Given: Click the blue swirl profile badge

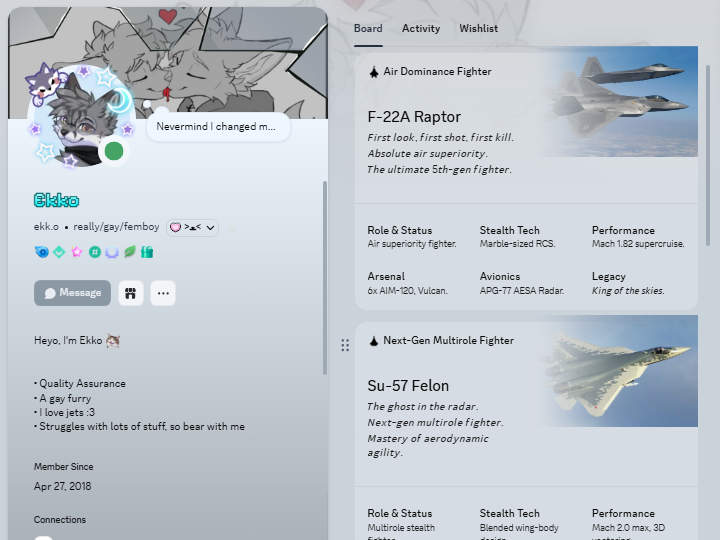Looking at the screenshot, I should point(42,252).
